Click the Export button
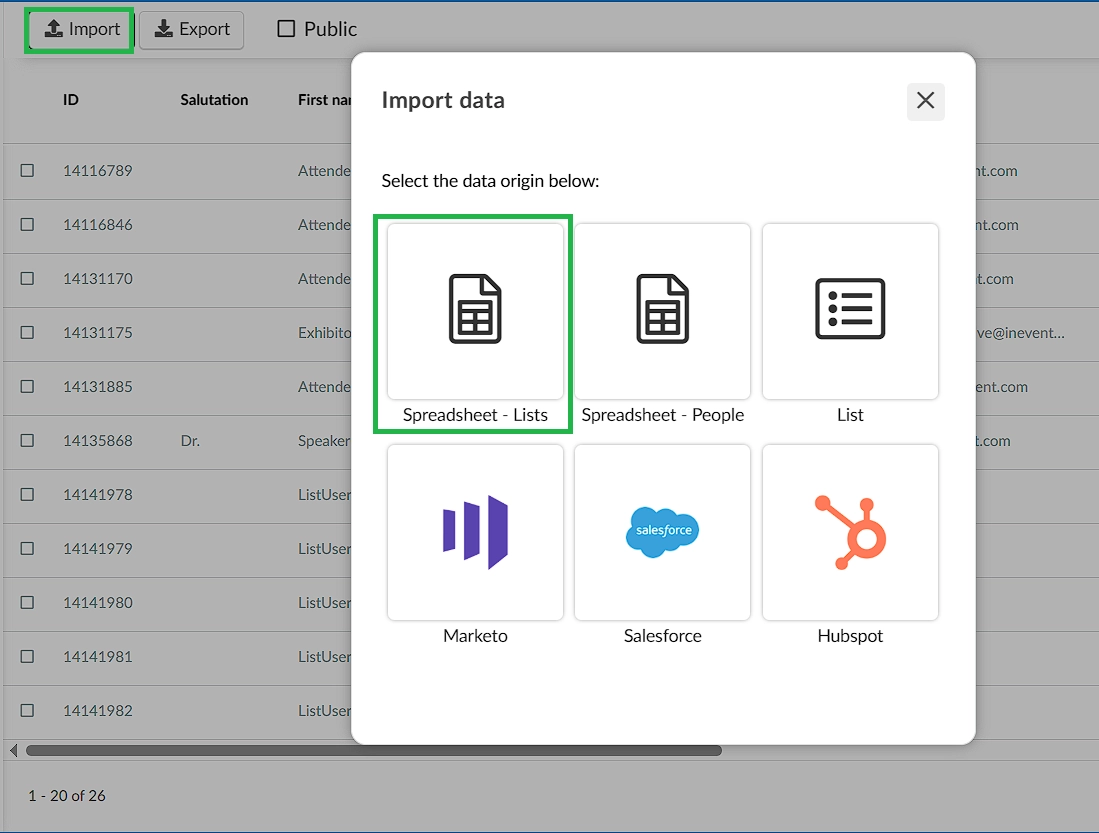The image size is (1099, 833). point(191,30)
